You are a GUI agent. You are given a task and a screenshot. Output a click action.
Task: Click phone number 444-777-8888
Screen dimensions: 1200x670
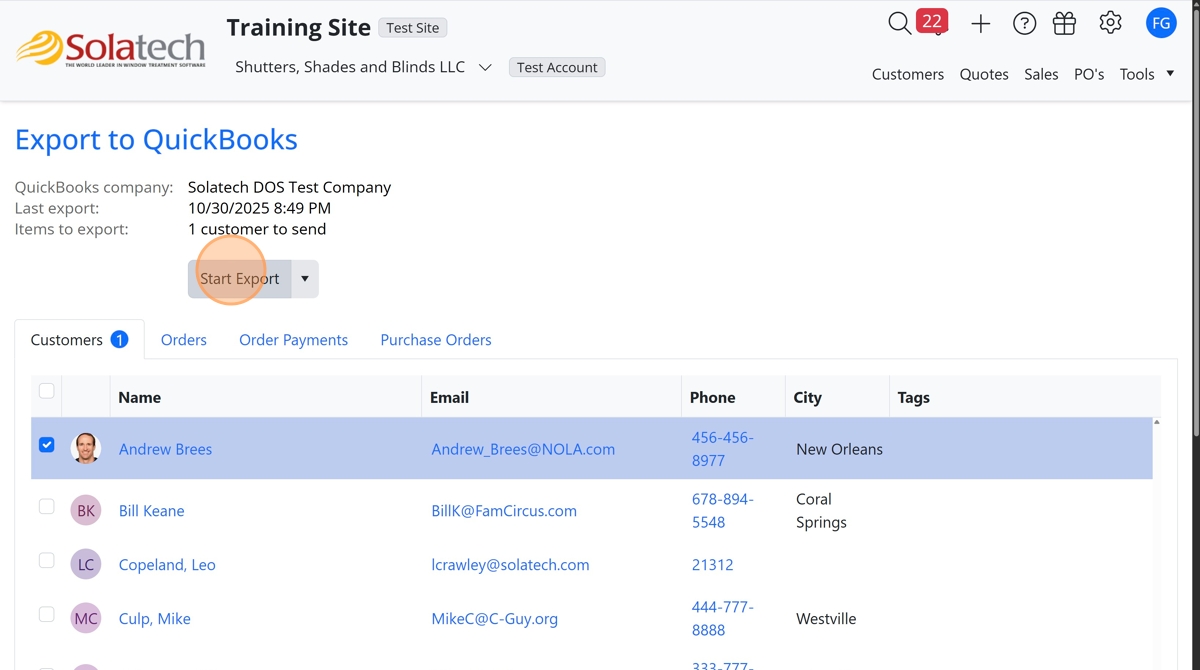point(723,619)
